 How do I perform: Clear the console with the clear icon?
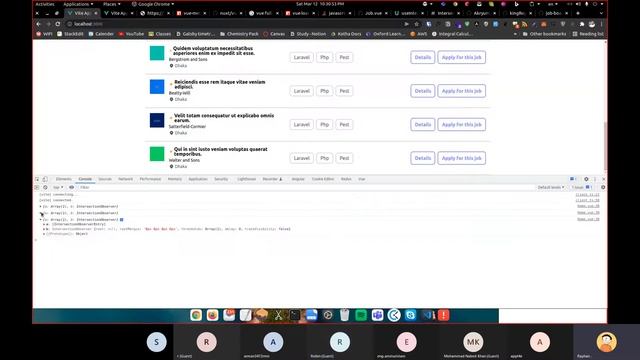tap(45, 187)
